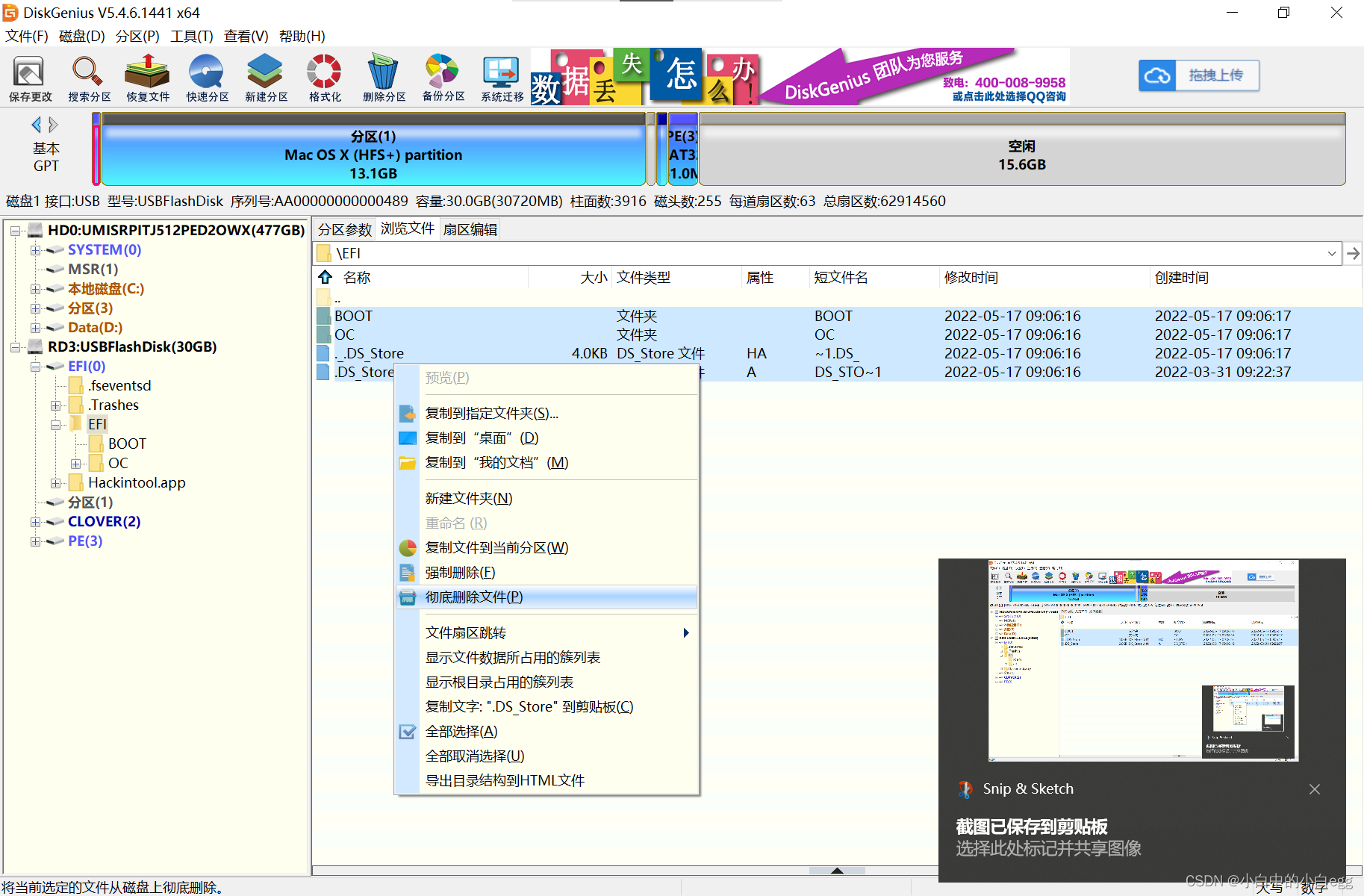The width and height of the screenshot is (1364, 896).
Task: Choose 全部取消选择(U) from context menu
Action: coord(546,756)
